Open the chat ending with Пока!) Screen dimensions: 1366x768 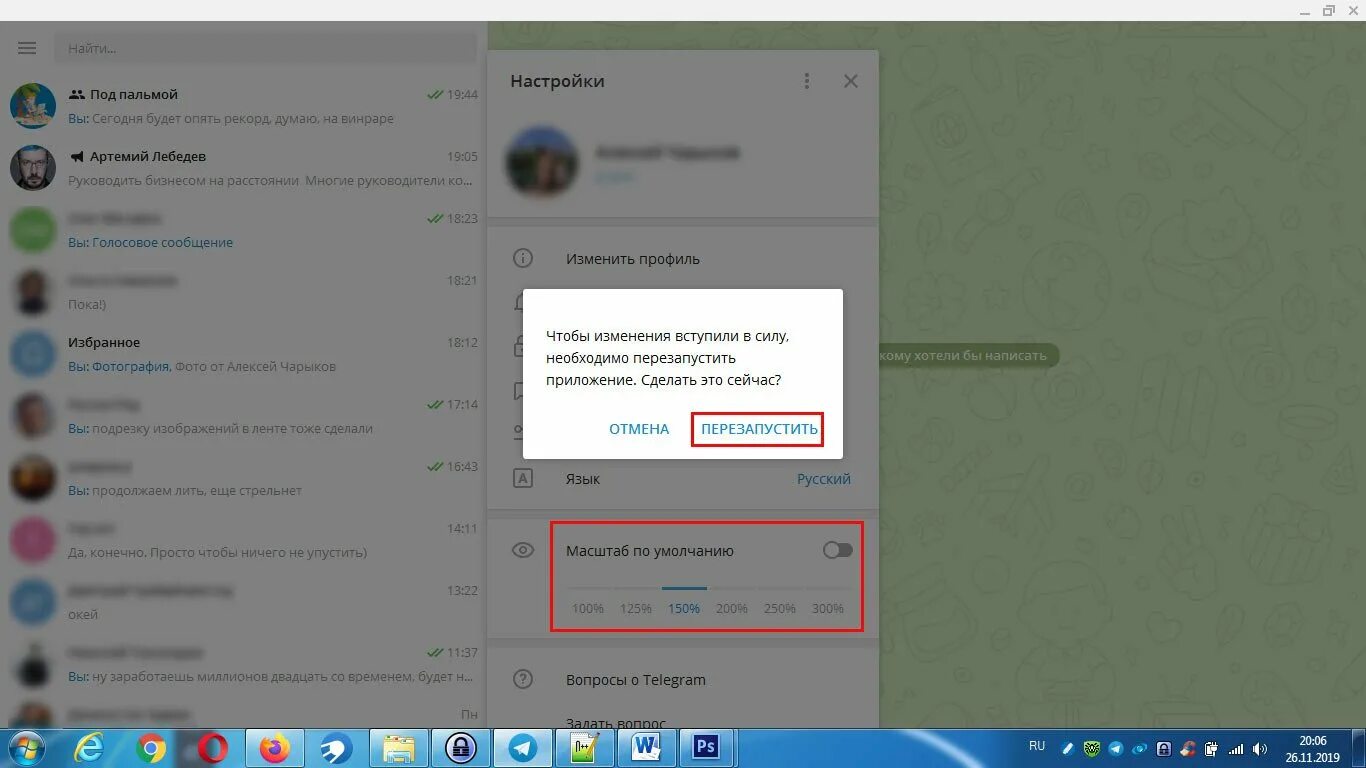(244, 292)
